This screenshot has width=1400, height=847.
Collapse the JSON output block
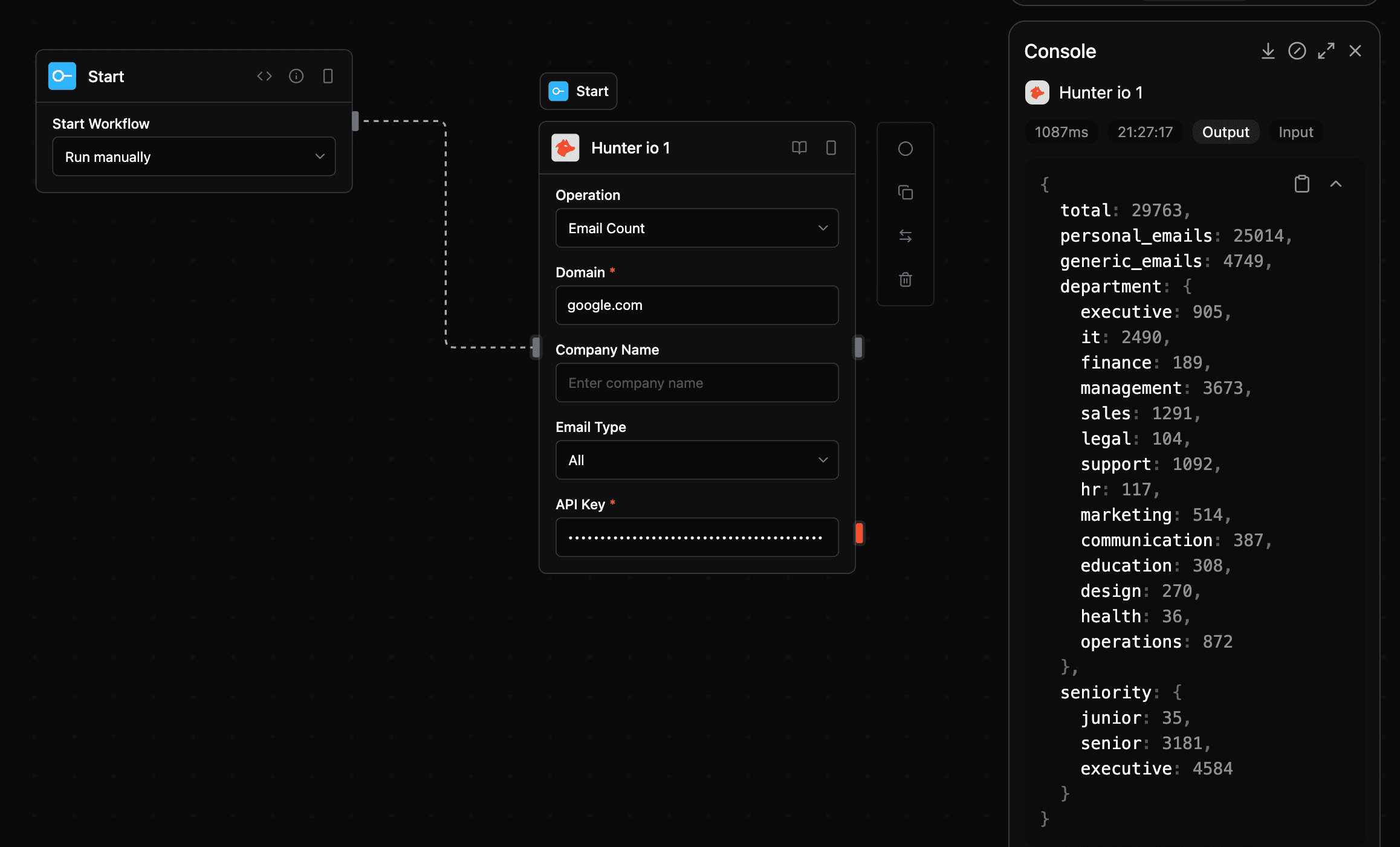1337,184
